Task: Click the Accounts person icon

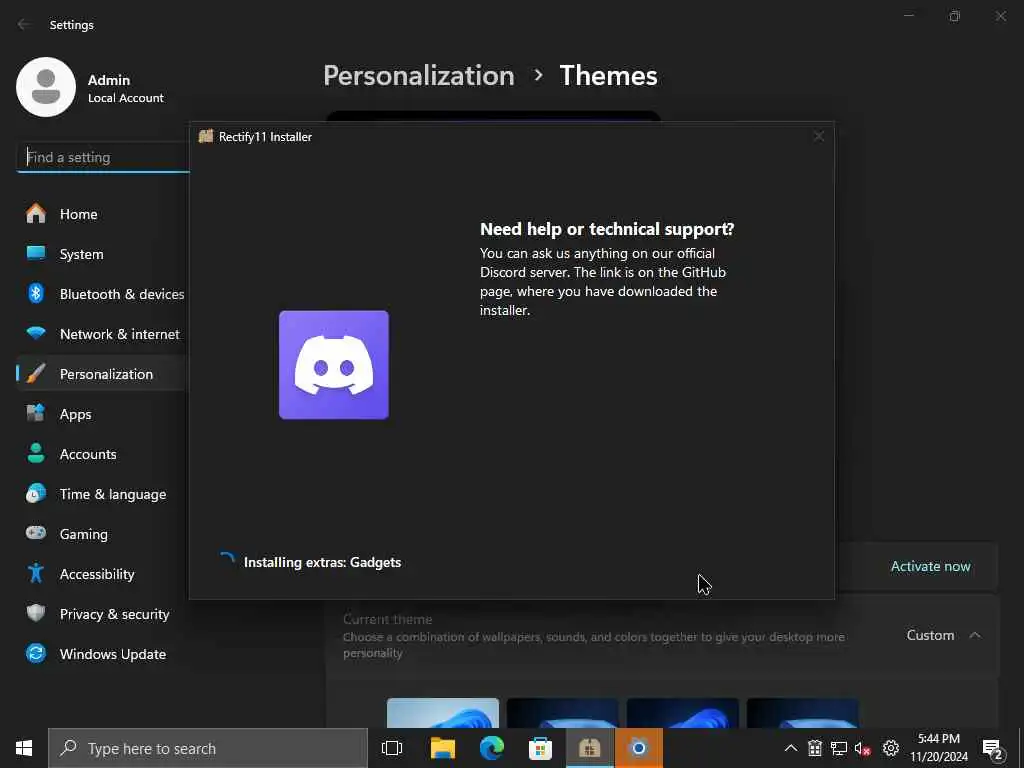Action: (36, 454)
